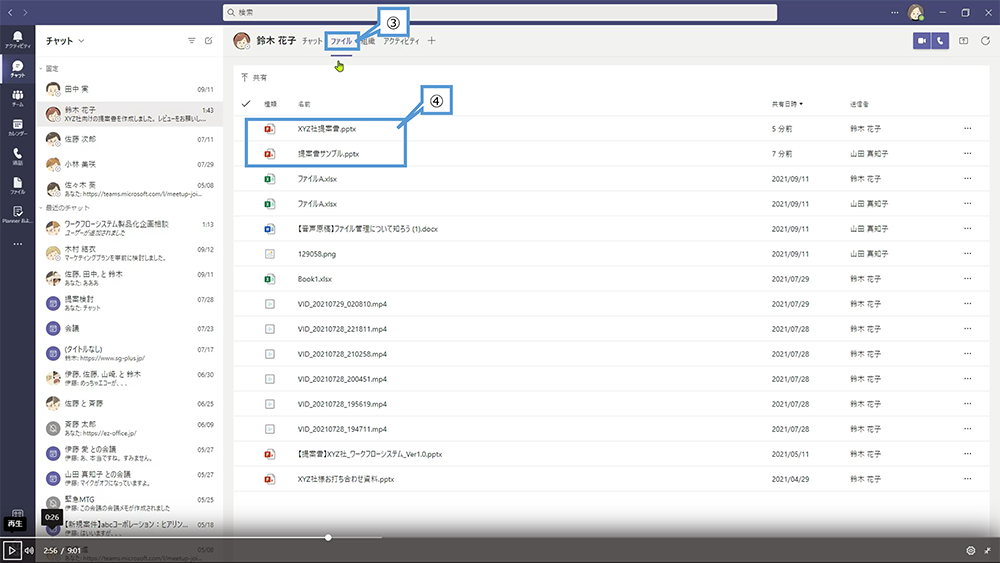This screenshot has height=563, width=1000.
Task: Click the refresh icon at top right
Action: coord(985,41)
